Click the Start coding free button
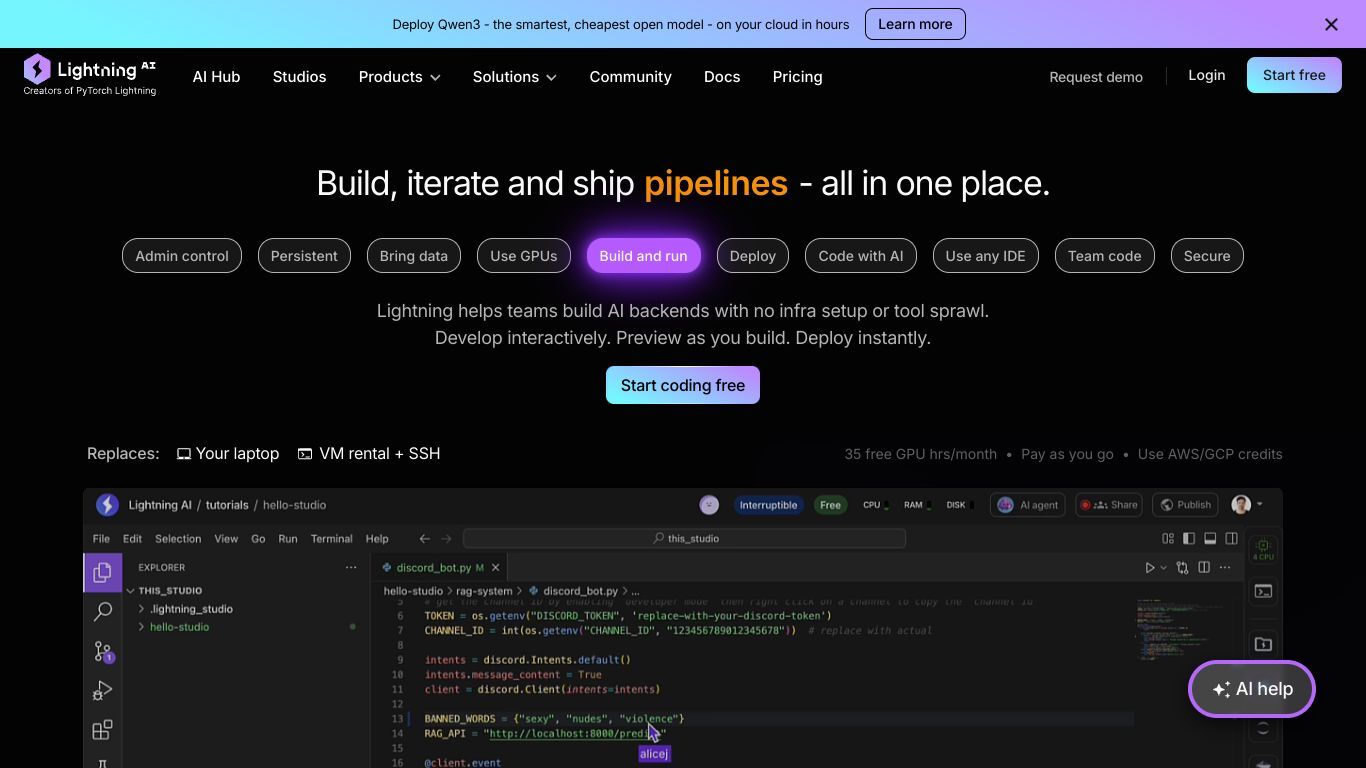This screenshot has width=1366, height=768. click(x=682, y=385)
